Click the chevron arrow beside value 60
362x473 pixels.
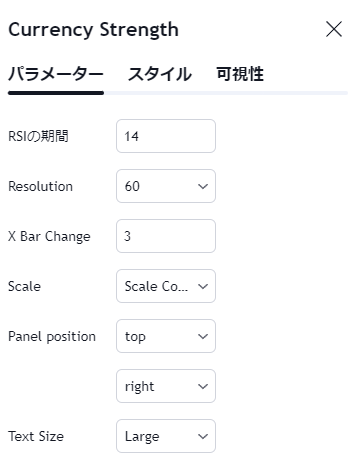pyautogui.click(x=203, y=186)
